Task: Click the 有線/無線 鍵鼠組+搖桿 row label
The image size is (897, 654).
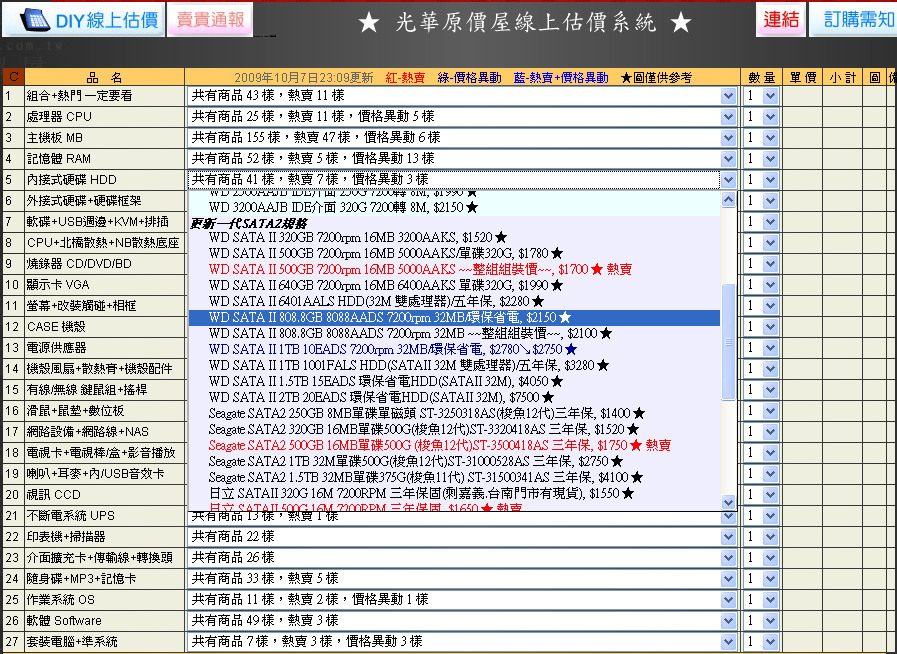Action: (87, 390)
